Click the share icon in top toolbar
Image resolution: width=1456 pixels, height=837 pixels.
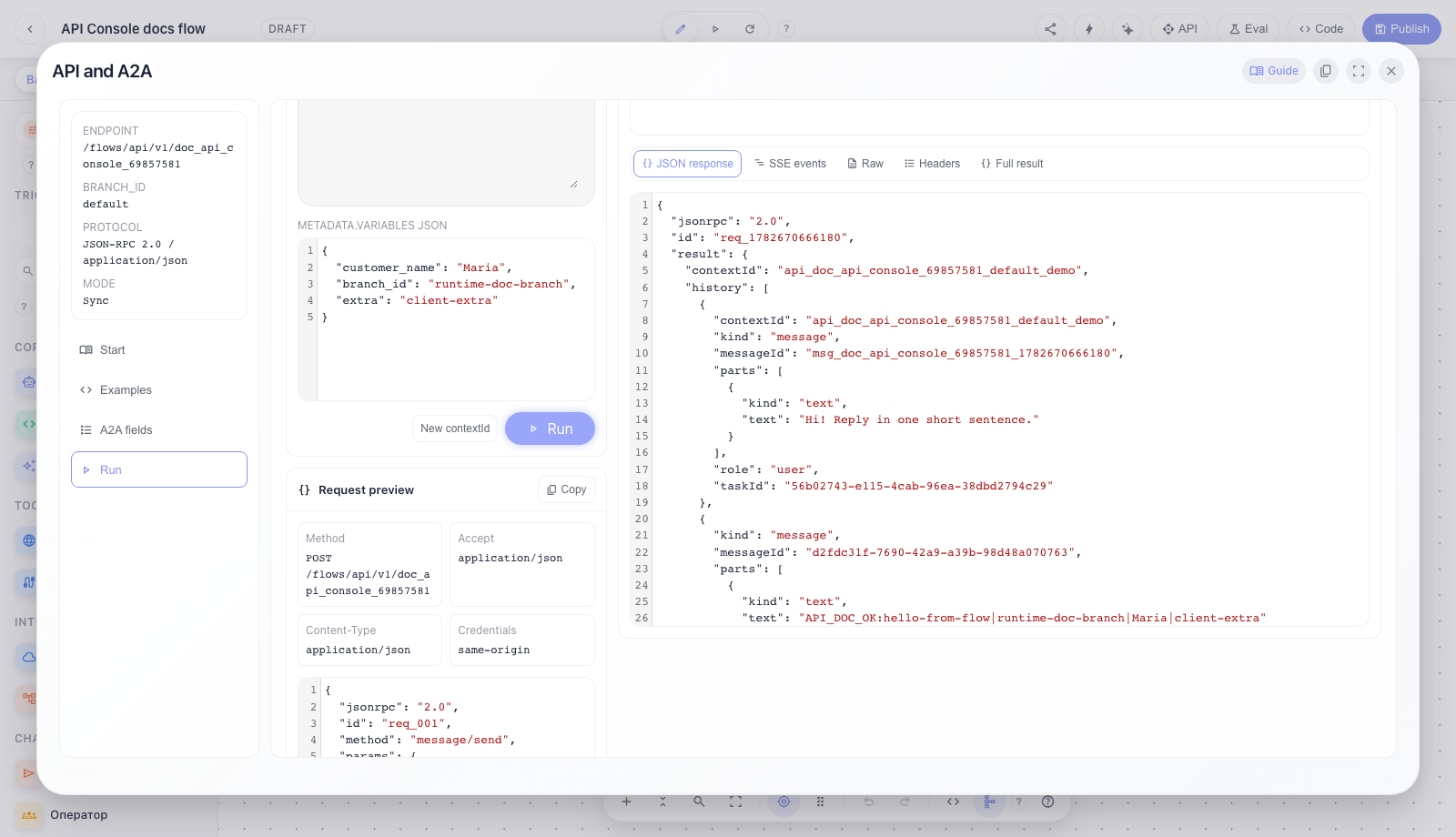(1050, 29)
